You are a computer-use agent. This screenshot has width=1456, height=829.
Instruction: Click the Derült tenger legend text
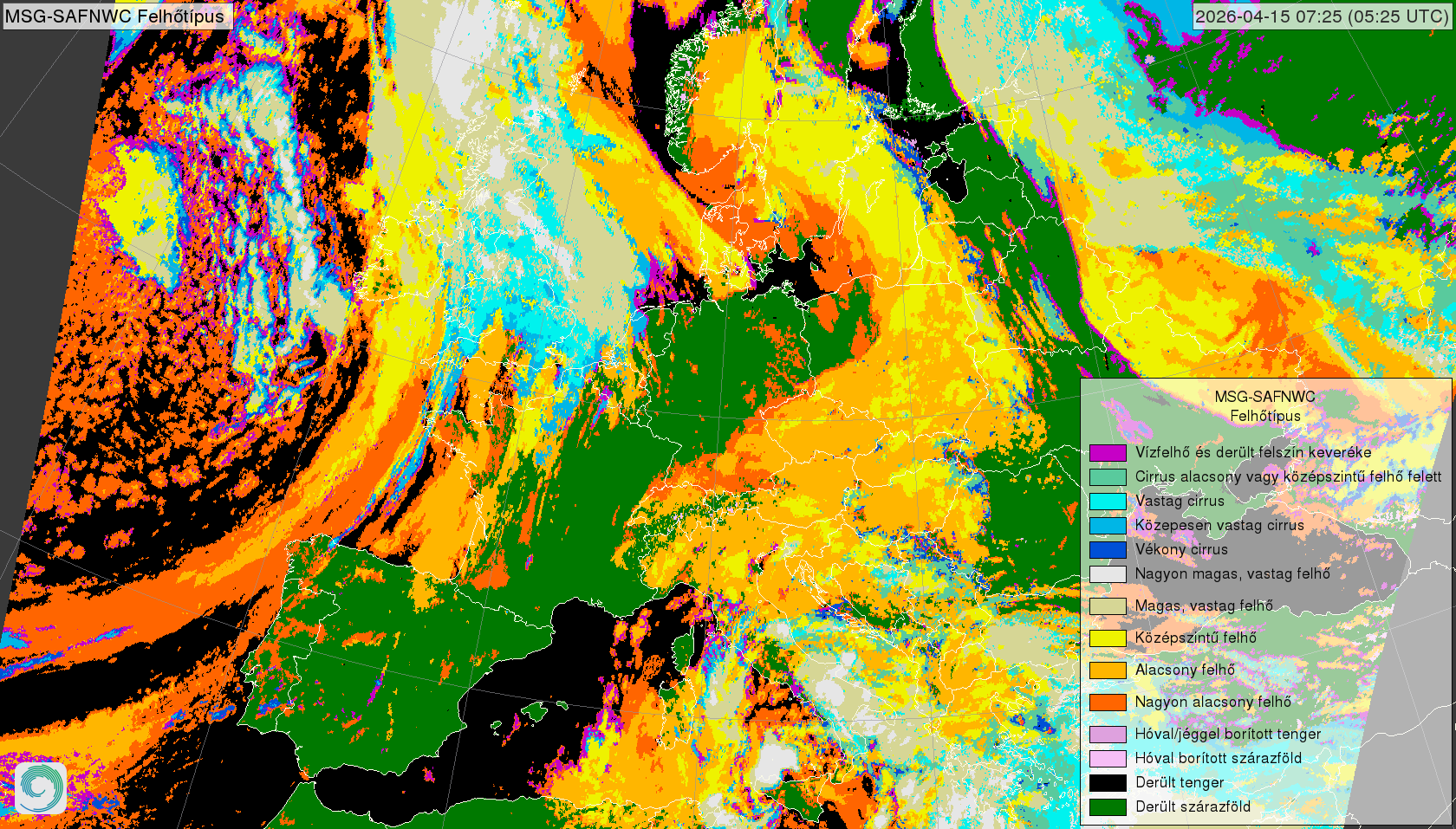(x=1180, y=782)
